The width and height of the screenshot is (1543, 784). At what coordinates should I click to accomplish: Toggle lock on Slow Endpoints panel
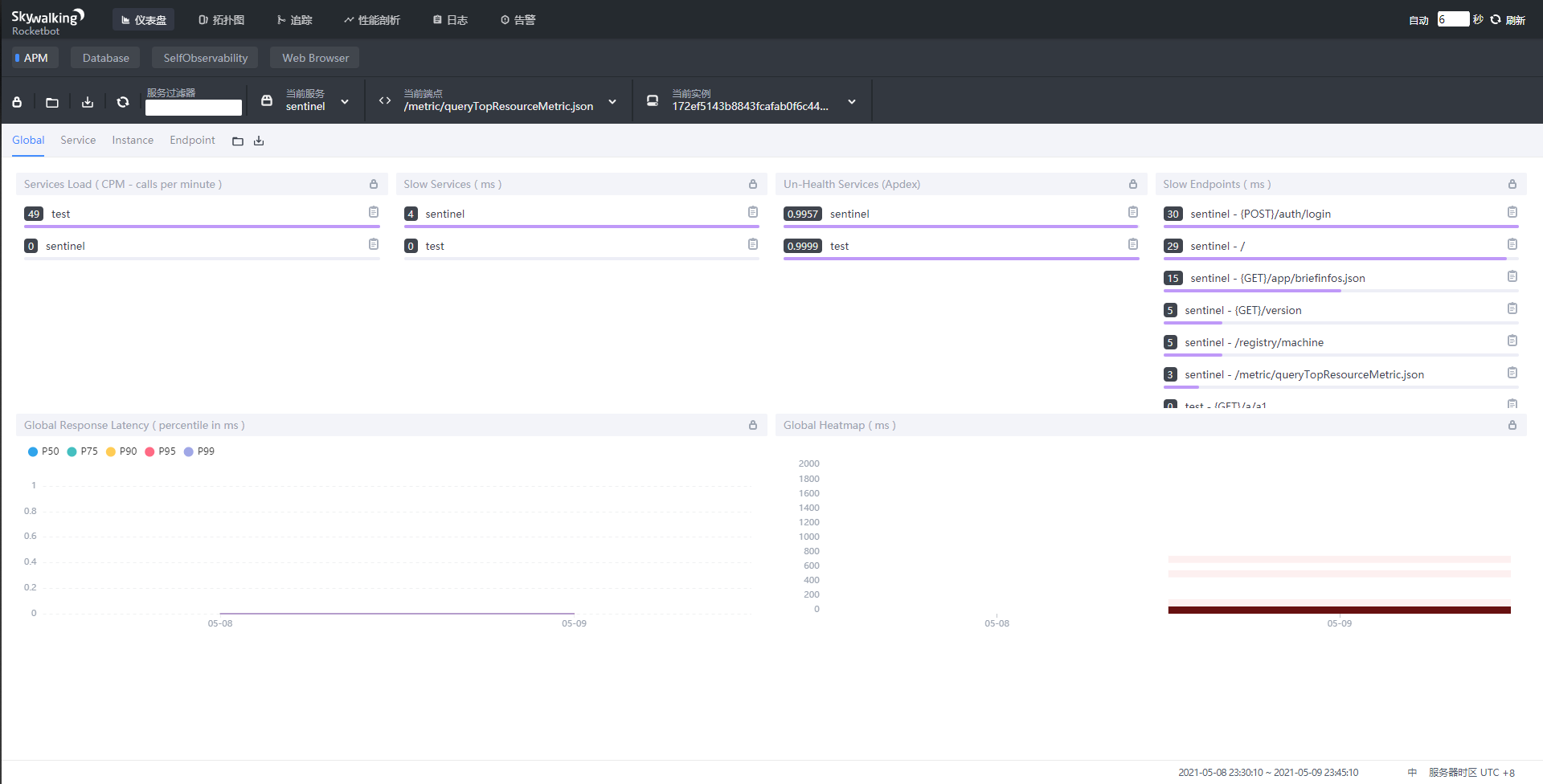pyautogui.click(x=1512, y=184)
